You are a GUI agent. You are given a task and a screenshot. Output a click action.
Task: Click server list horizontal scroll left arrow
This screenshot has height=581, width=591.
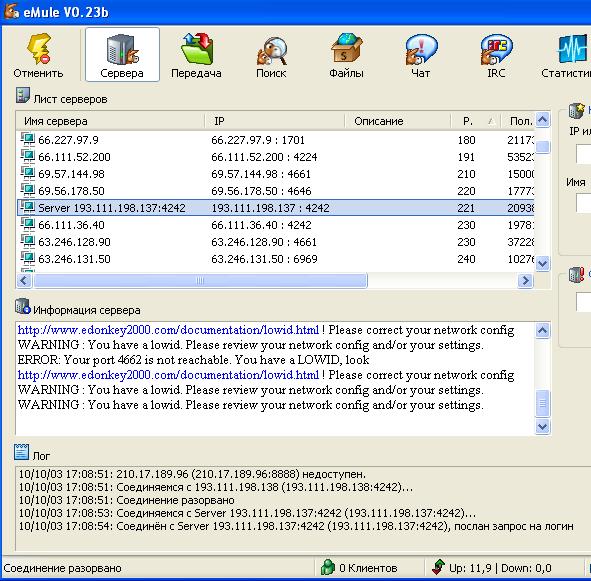coord(24,281)
